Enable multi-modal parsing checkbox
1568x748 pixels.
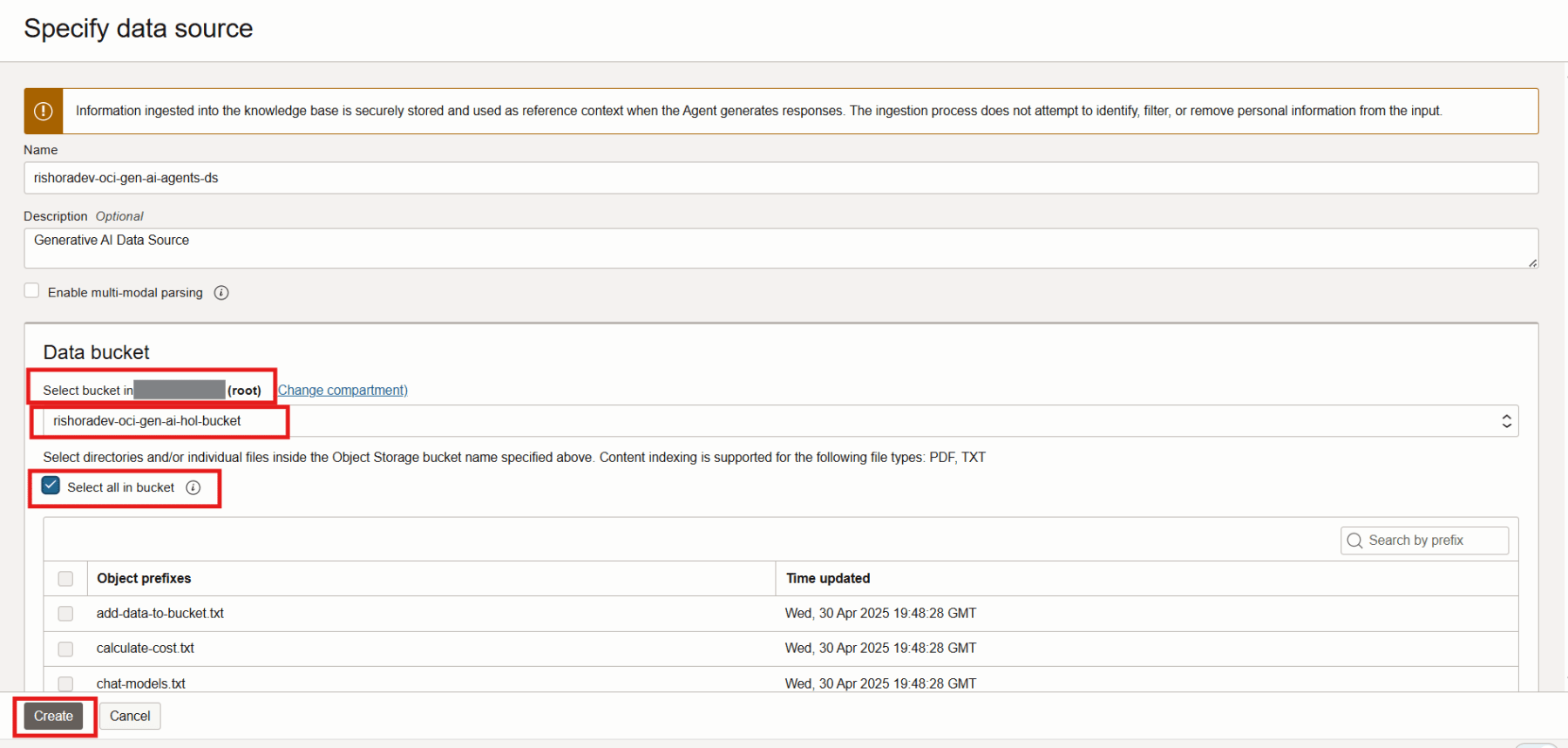pyautogui.click(x=32, y=291)
